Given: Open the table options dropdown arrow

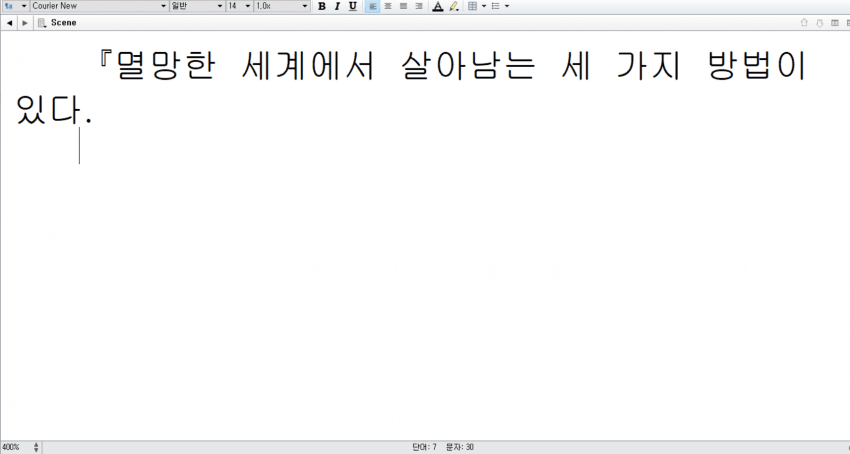Looking at the screenshot, I should pyautogui.click(x=484, y=7).
